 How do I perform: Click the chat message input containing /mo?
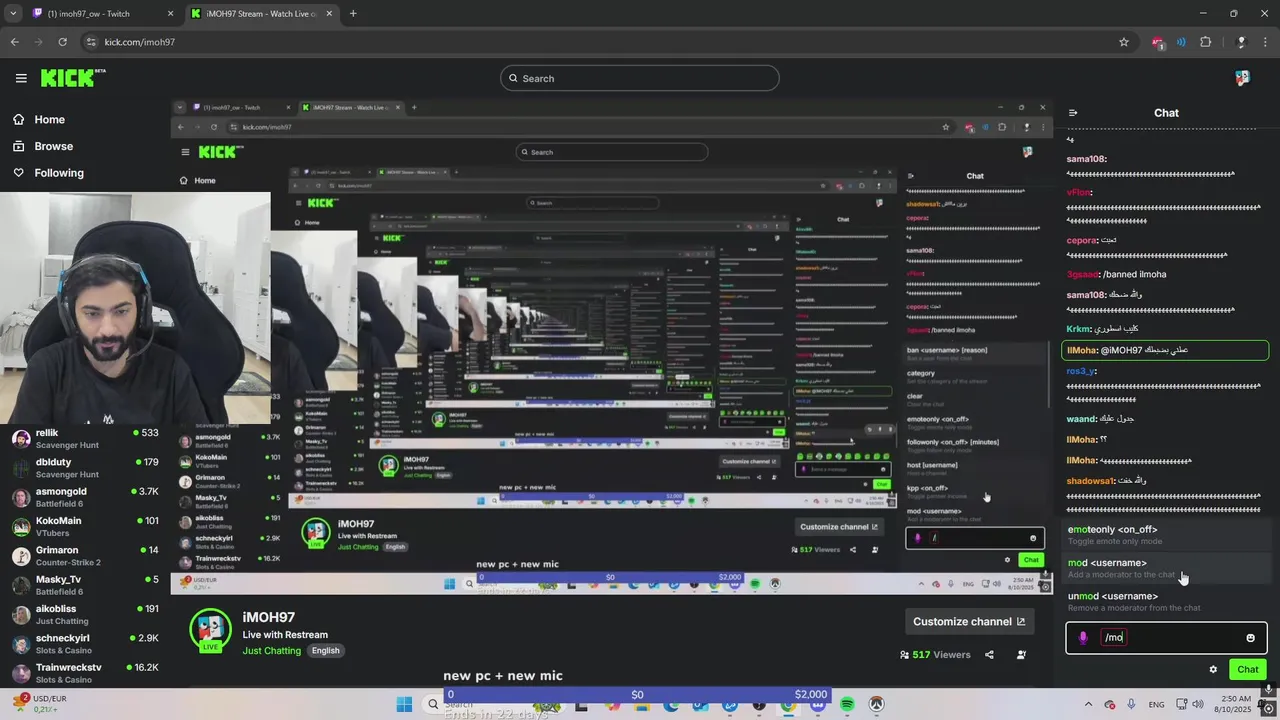point(1166,638)
